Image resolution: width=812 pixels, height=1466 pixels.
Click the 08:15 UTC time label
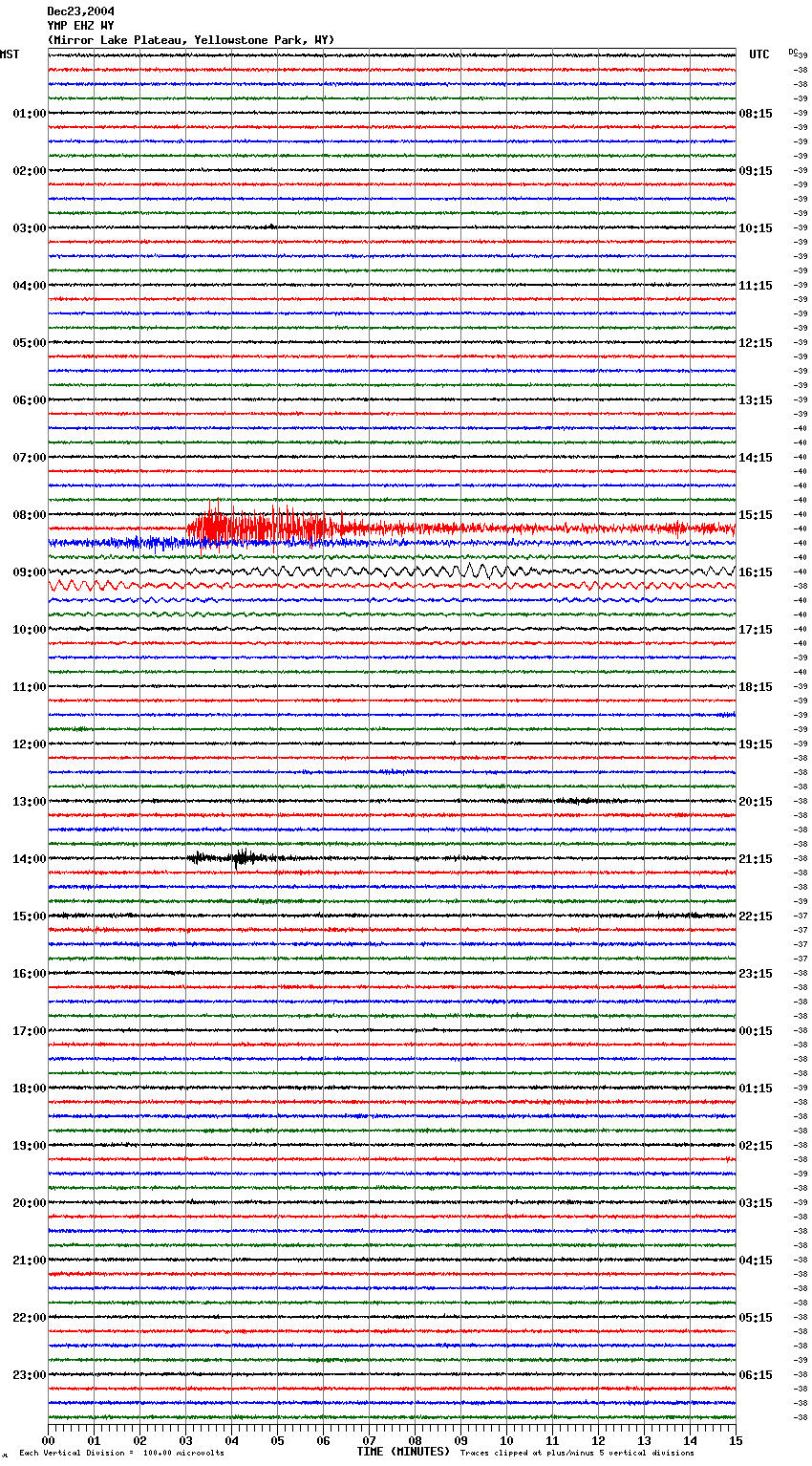click(x=756, y=114)
